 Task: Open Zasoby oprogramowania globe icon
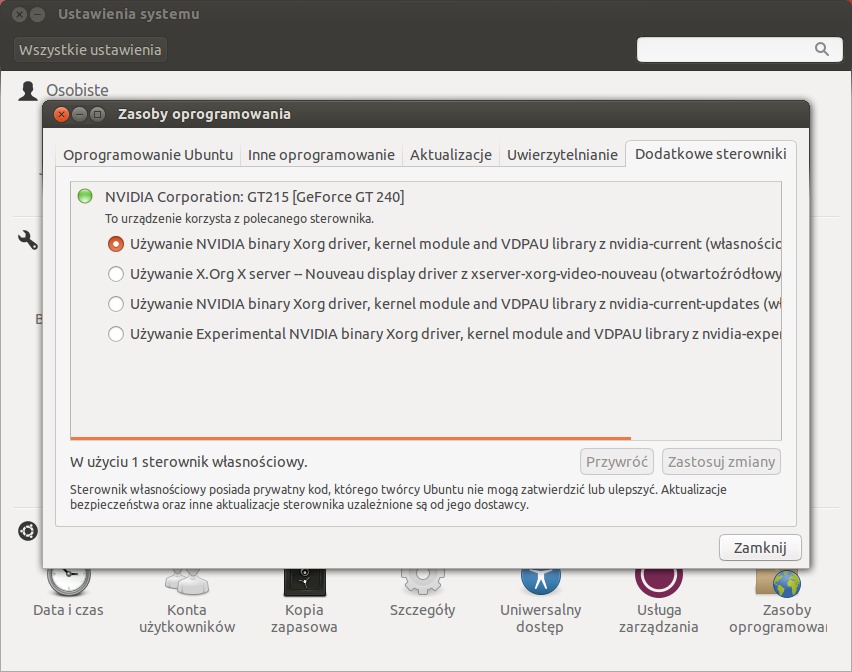778,582
